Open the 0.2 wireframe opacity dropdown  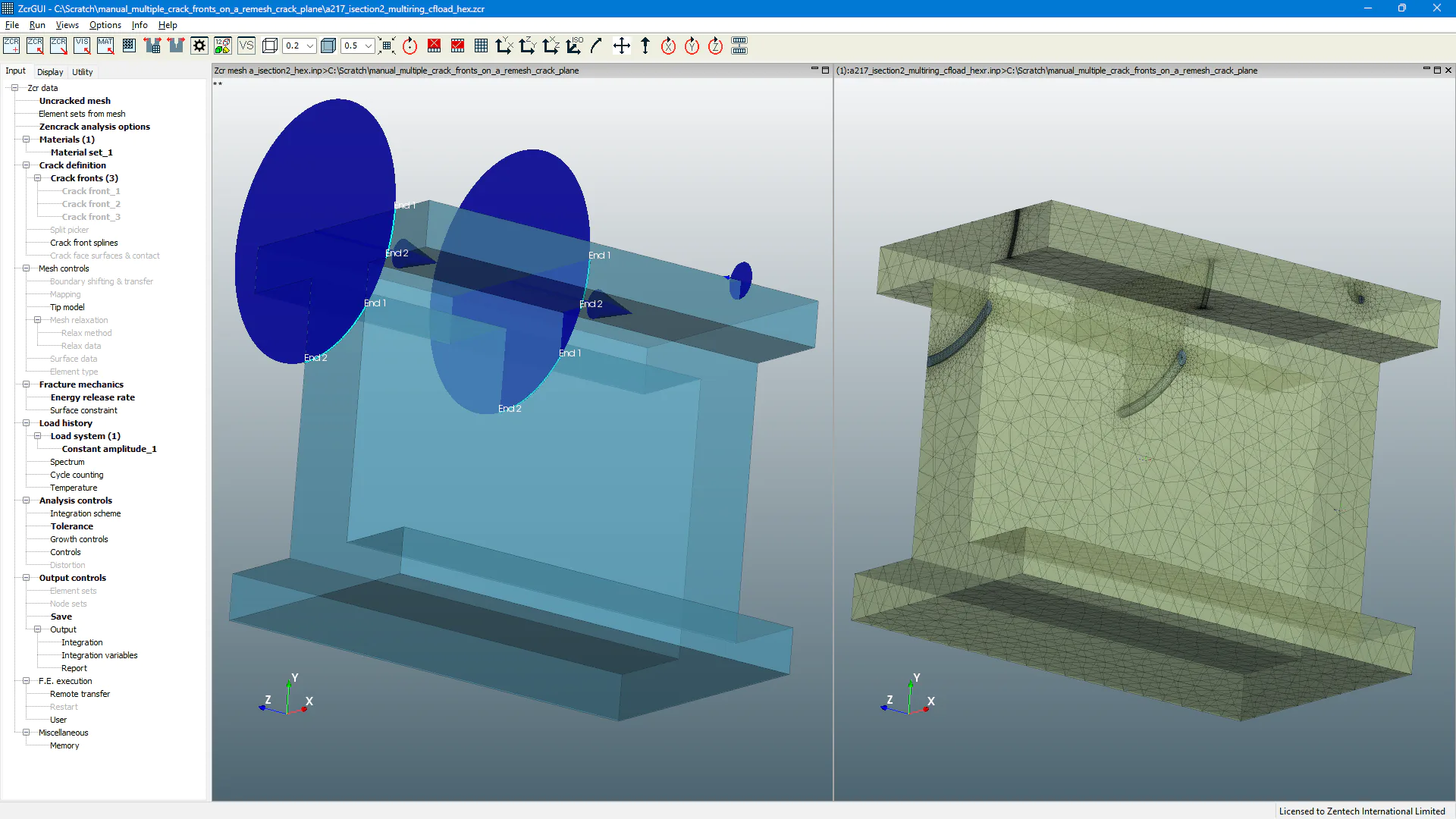pos(310,45)
